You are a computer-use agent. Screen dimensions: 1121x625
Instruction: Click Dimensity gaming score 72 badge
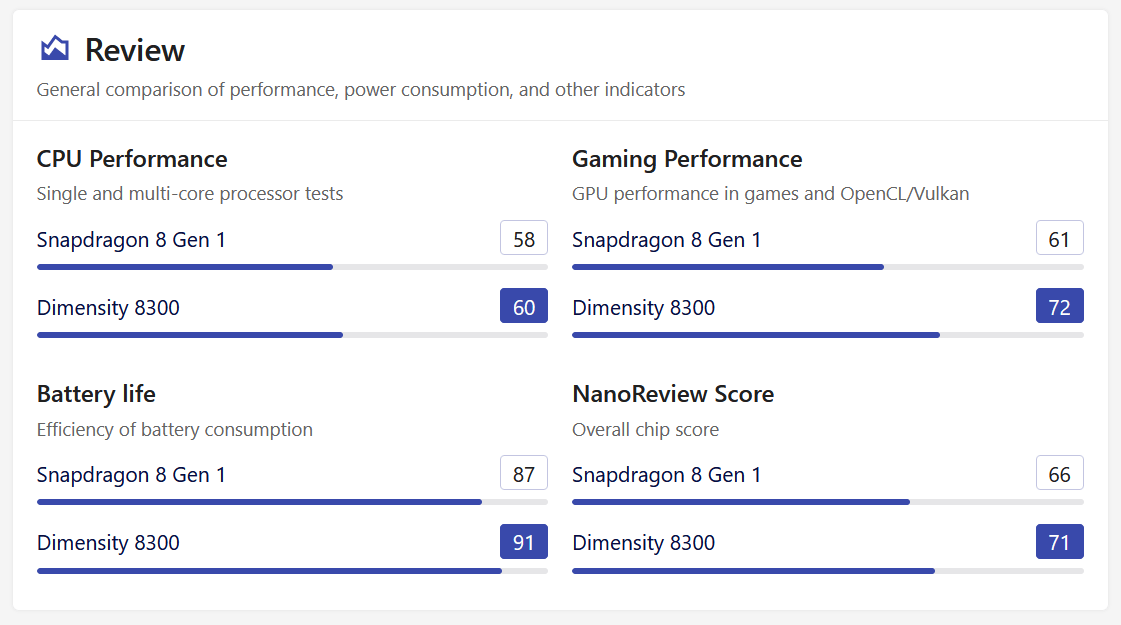click(1060, 306)
